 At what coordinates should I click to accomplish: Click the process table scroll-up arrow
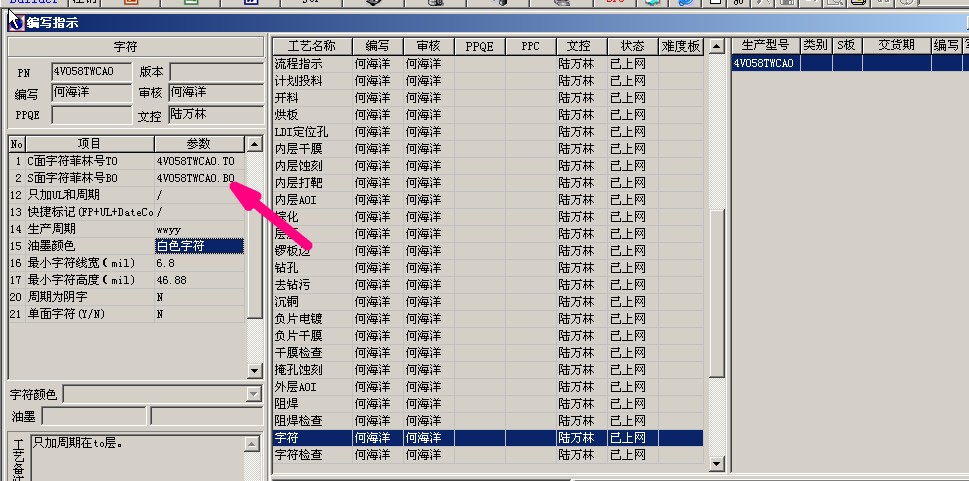point(716,46)
